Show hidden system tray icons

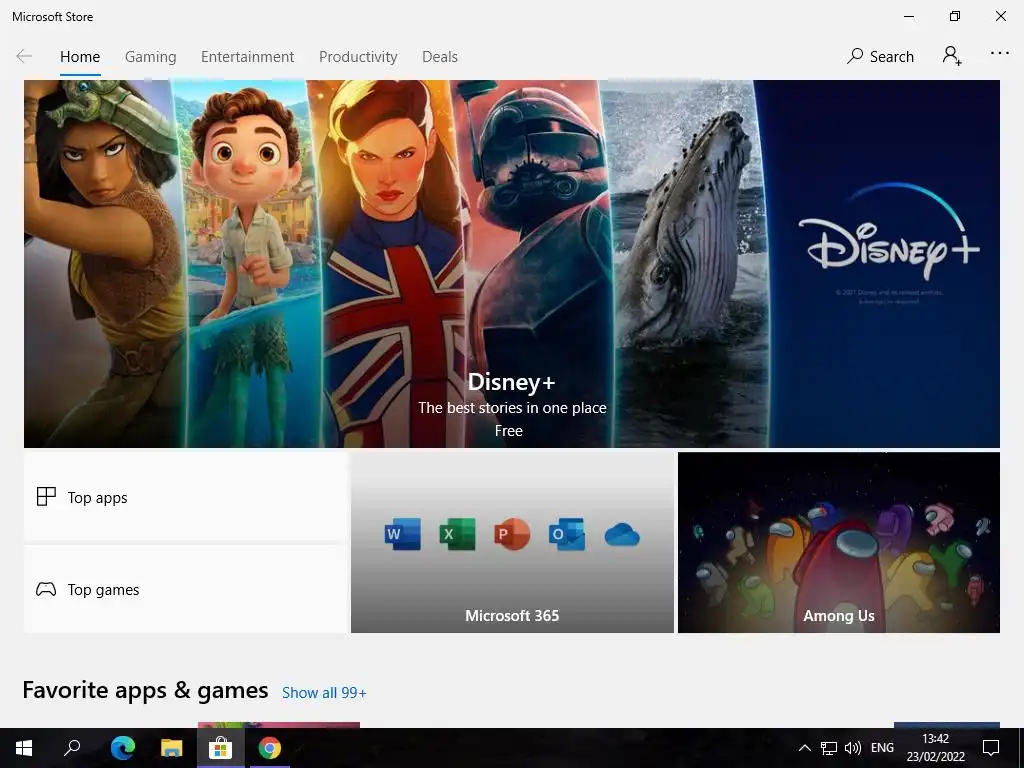[805, 748]
